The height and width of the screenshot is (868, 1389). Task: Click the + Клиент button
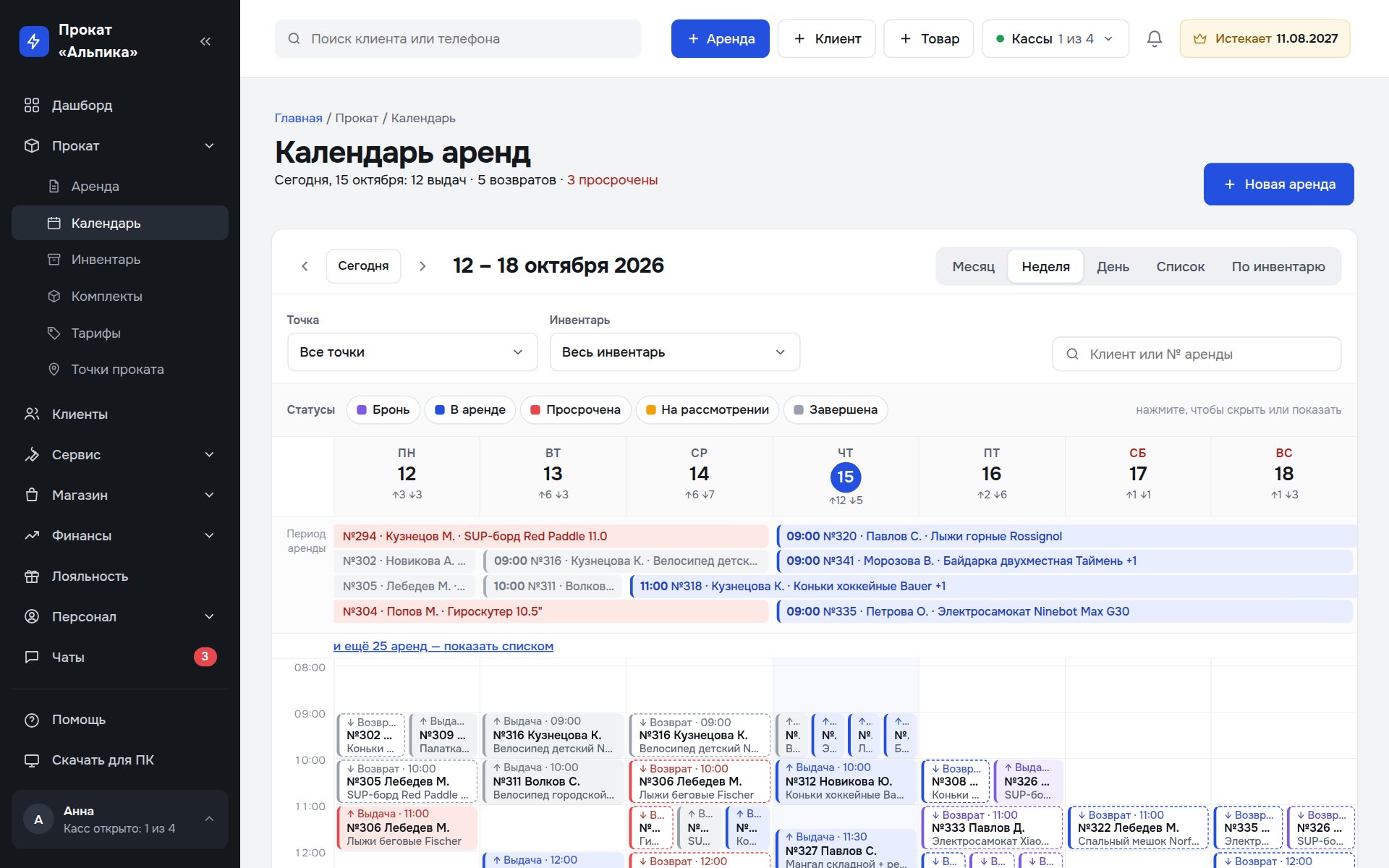(827, 38)
